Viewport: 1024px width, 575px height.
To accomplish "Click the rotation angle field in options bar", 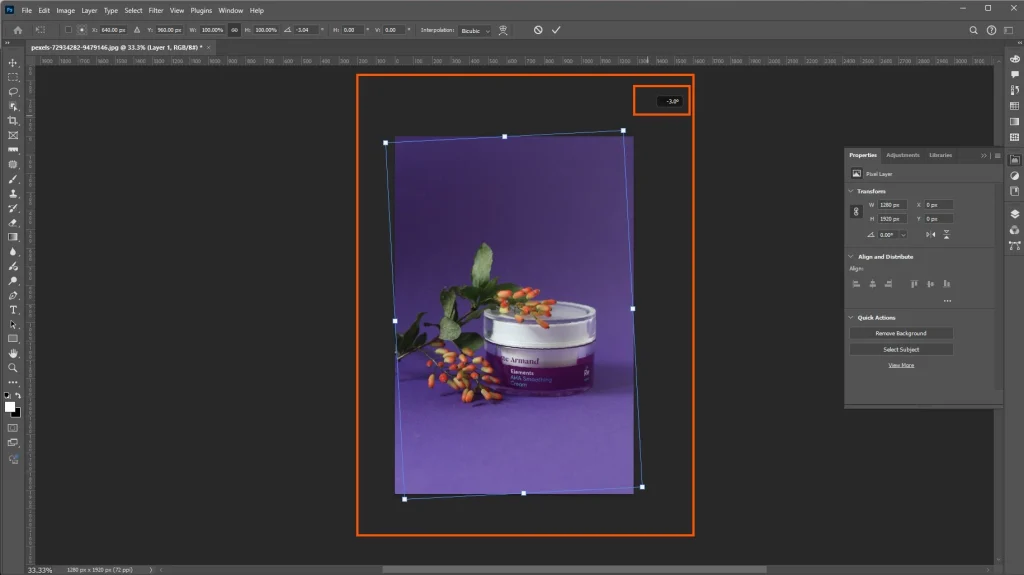I will point(306,30).
